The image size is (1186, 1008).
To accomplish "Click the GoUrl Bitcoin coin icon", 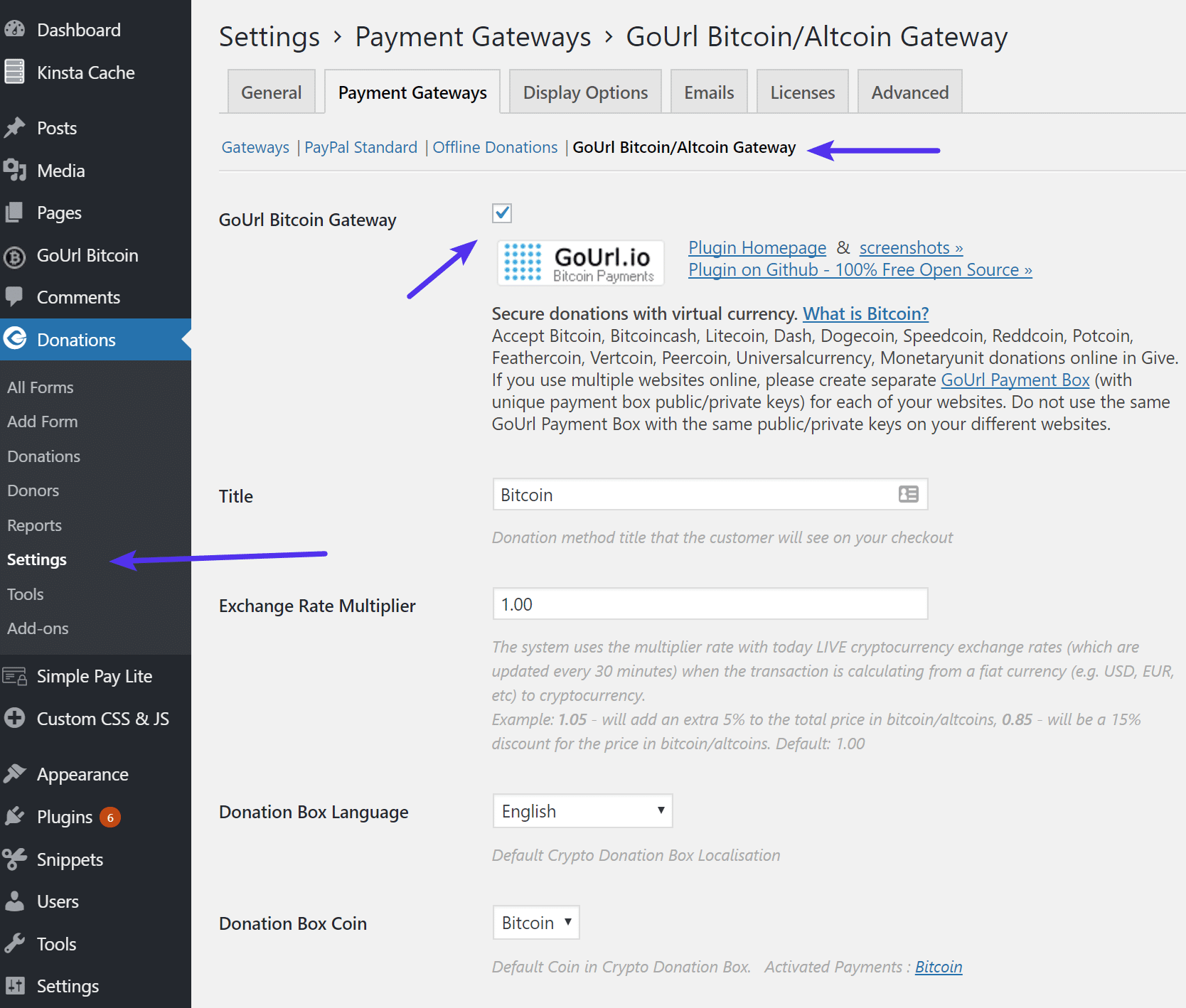I will [x=14, y=256].
